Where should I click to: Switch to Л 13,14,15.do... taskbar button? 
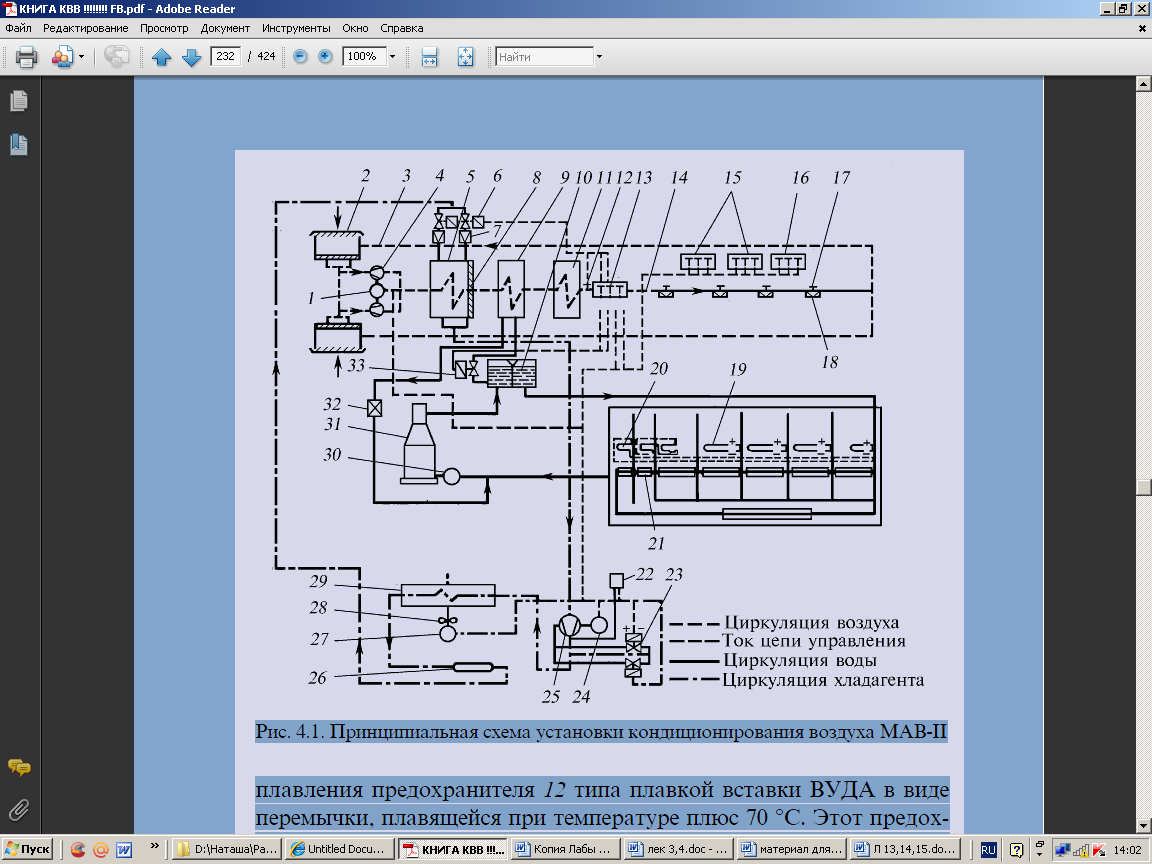pyautogui.click(x=904, y=849)
